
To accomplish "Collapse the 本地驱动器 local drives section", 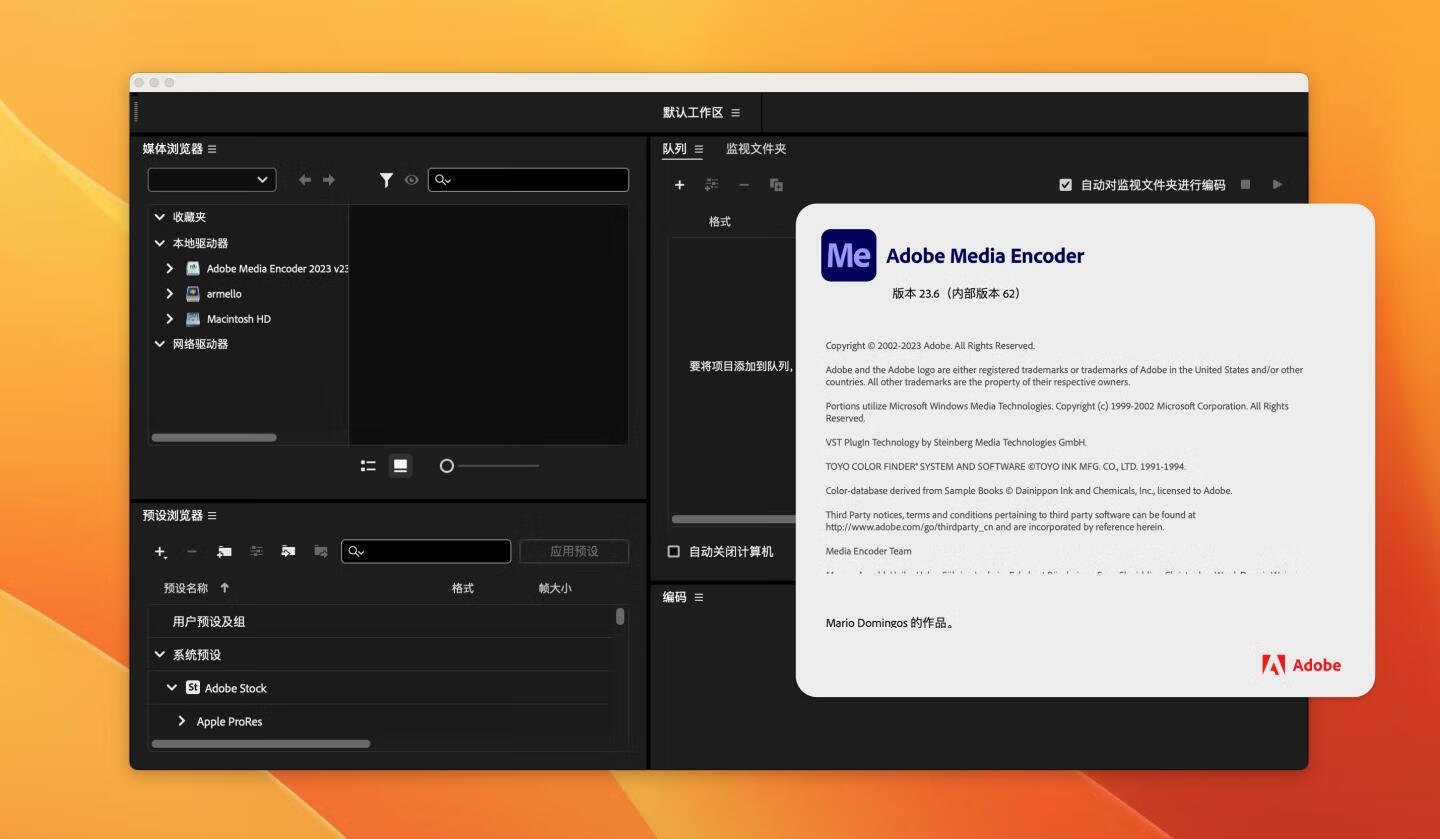I will click(160, 243).
